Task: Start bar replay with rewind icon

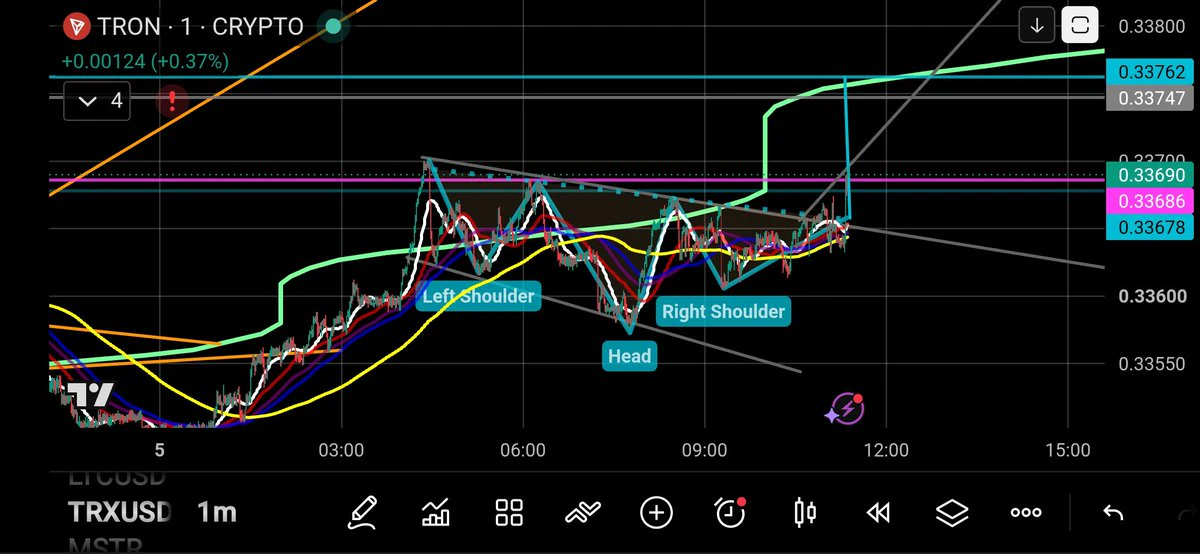Action: click(878, 513)
